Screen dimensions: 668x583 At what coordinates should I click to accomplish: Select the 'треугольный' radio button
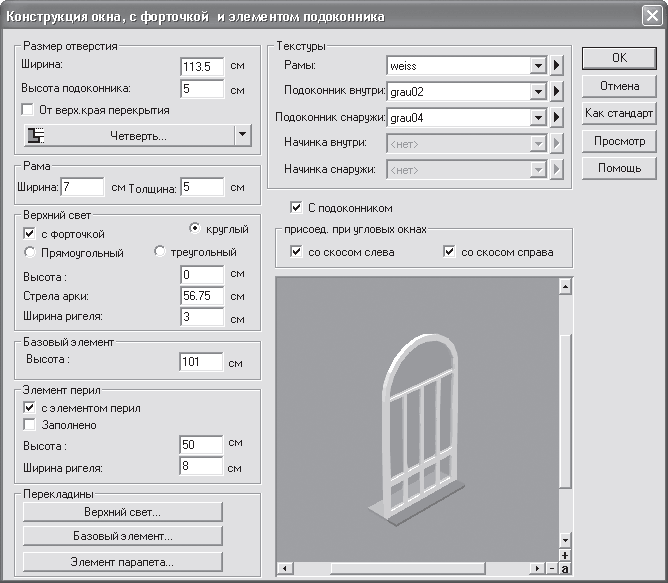[159, 251]
